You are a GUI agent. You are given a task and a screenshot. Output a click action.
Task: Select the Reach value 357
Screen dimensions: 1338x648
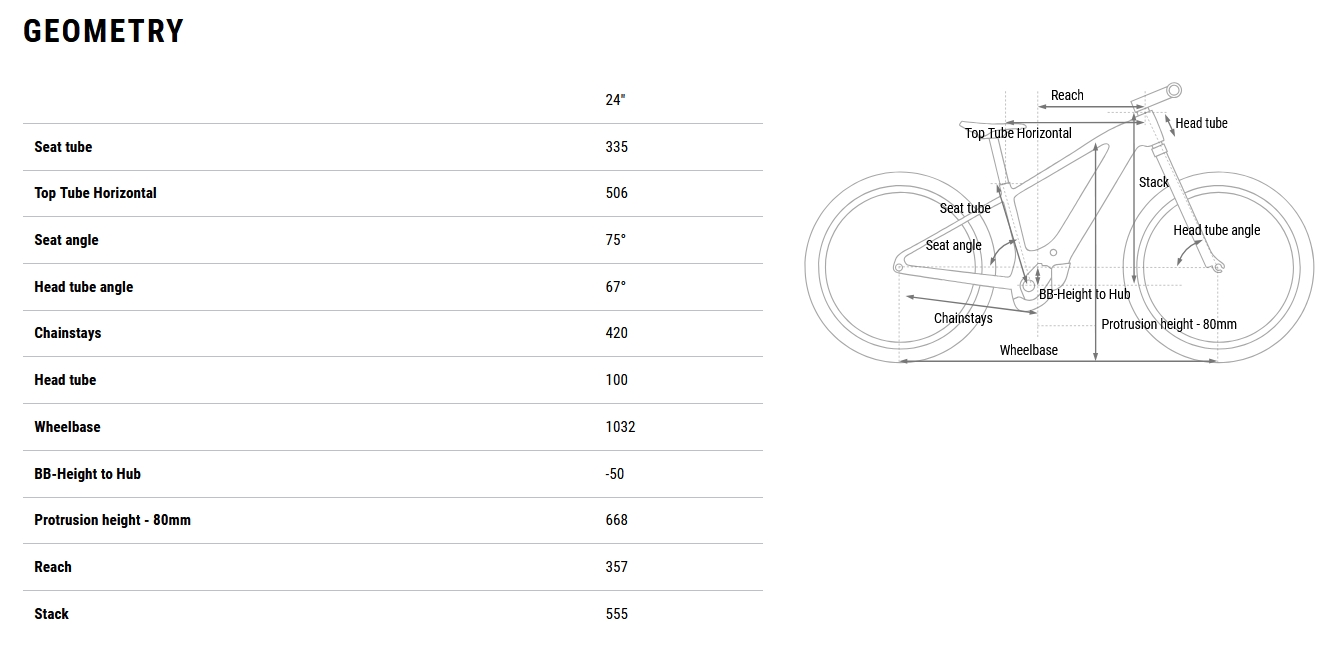617,567
